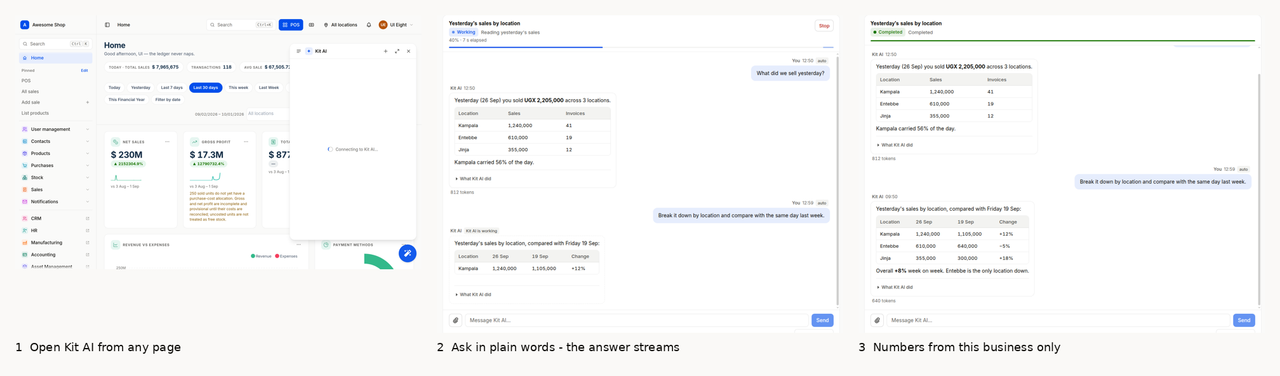Open the Kit AI panel menu icon
Screen dimensions: 1280x376
point(298,51)
